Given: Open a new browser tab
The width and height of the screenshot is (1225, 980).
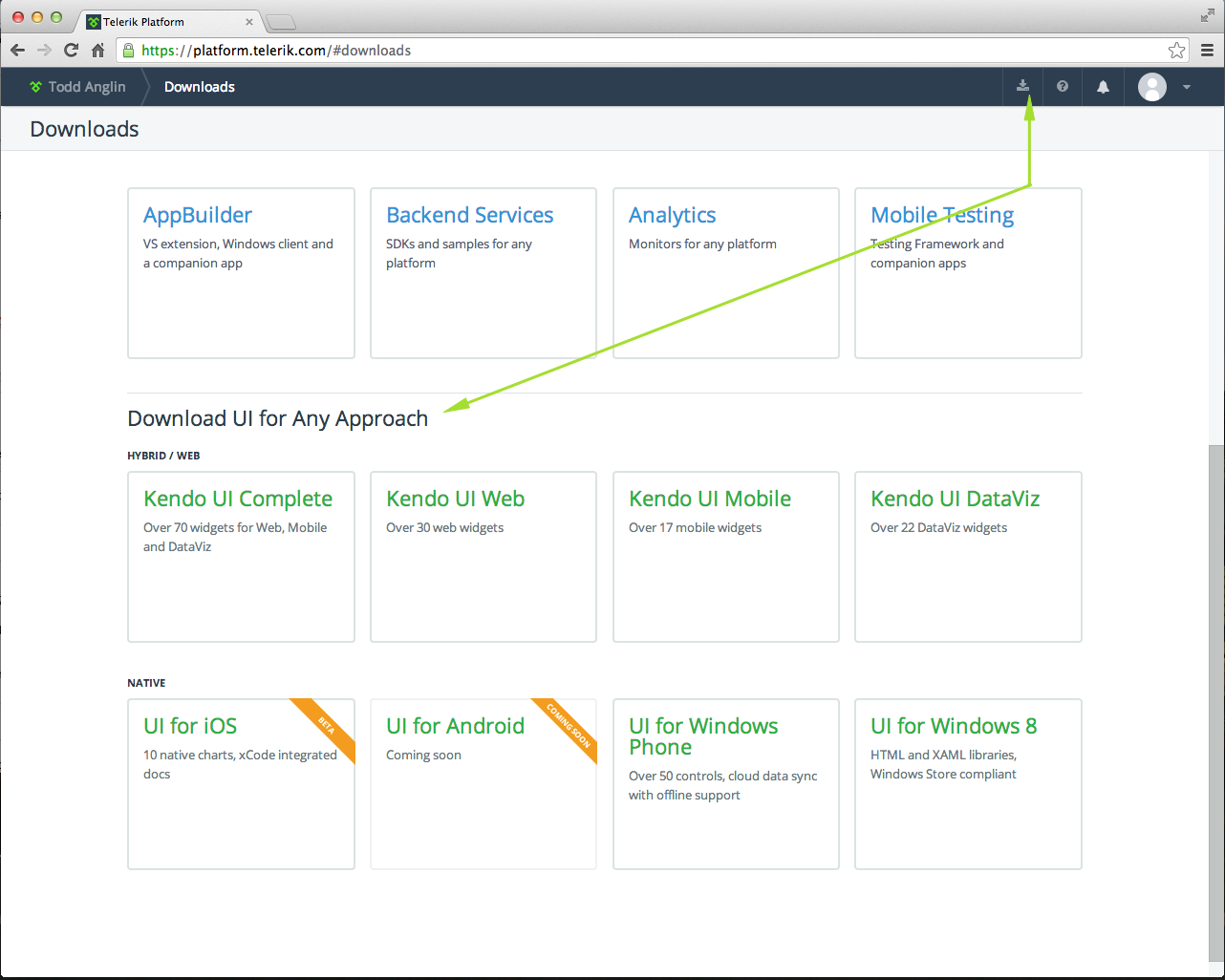Looking at the screenshot, I should (x=281, y=22).
